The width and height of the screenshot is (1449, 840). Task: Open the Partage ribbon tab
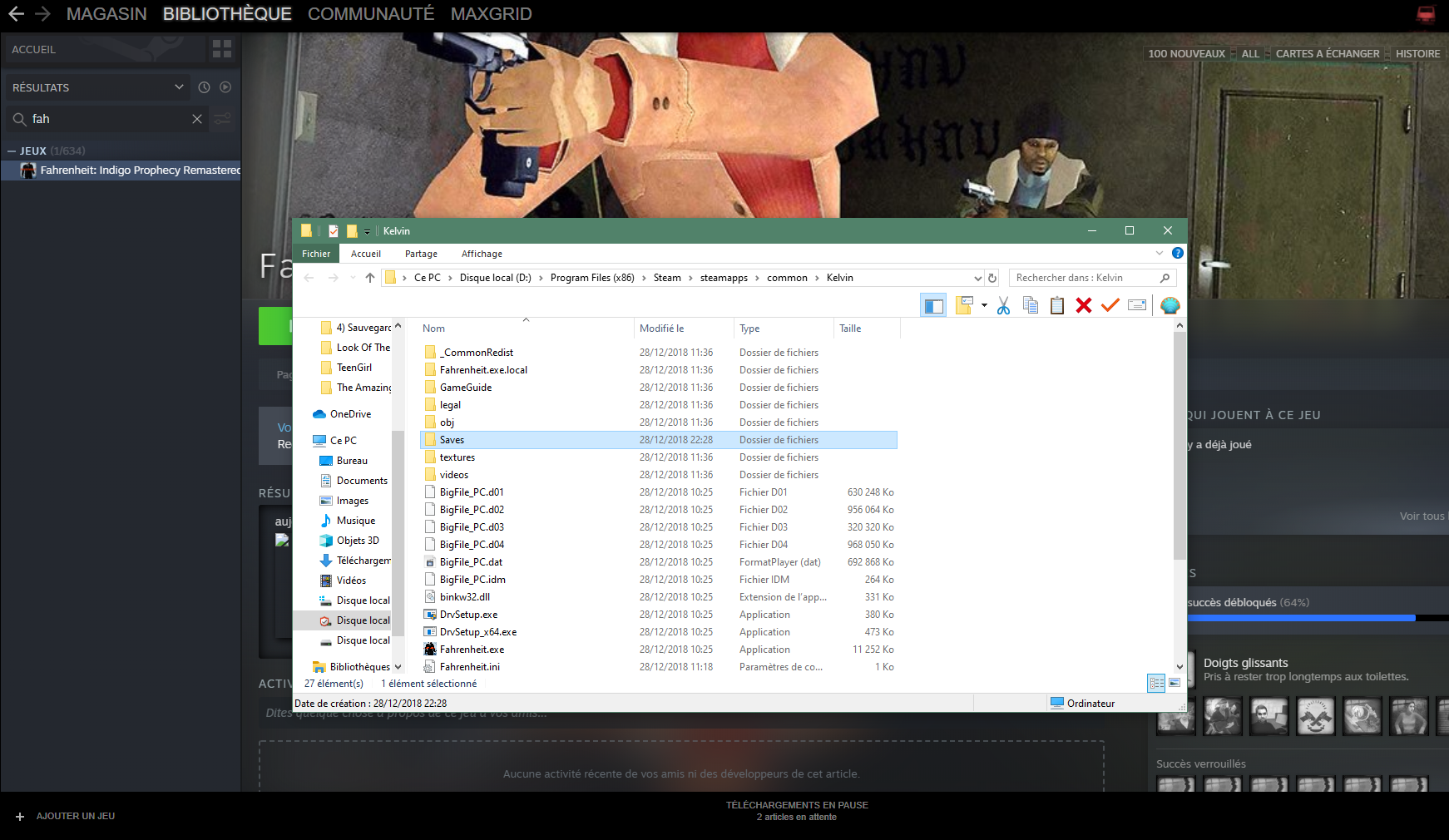tap(421, 254)
